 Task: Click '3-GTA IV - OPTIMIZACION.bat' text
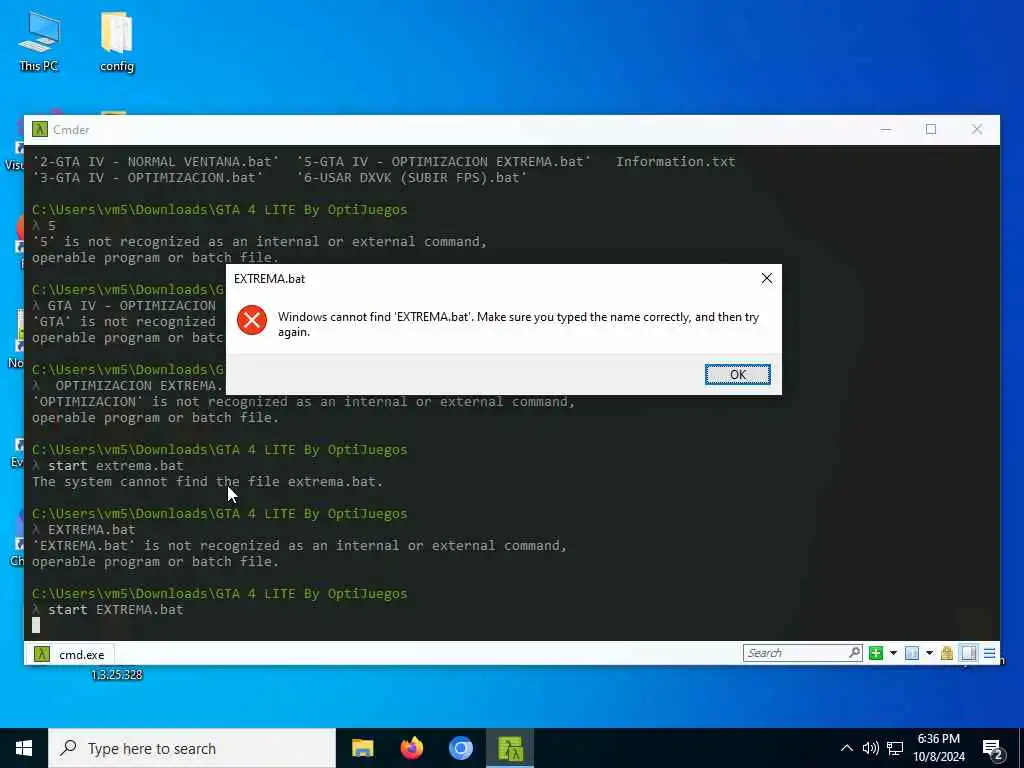coord(148,178)
